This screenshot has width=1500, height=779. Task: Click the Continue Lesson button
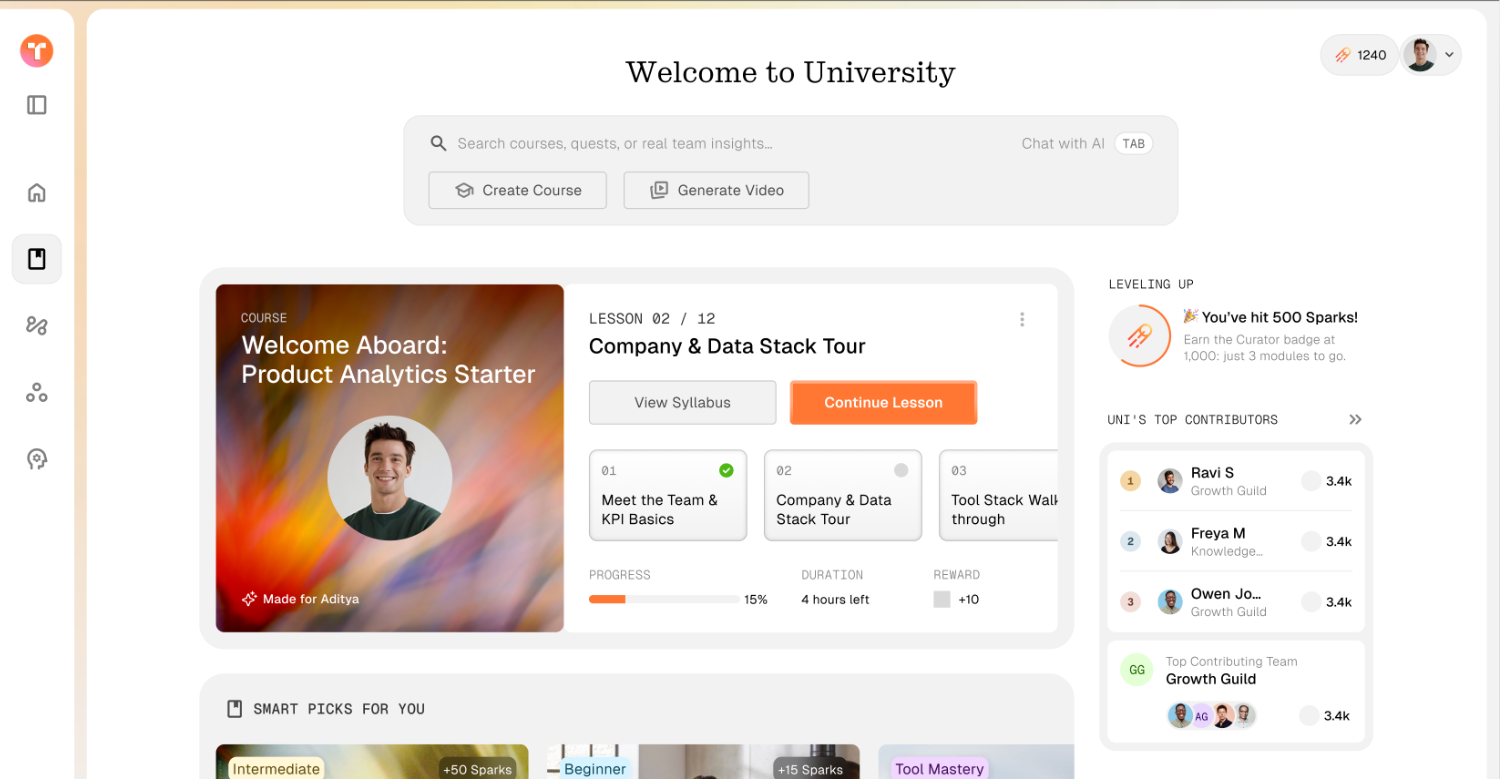883,402
